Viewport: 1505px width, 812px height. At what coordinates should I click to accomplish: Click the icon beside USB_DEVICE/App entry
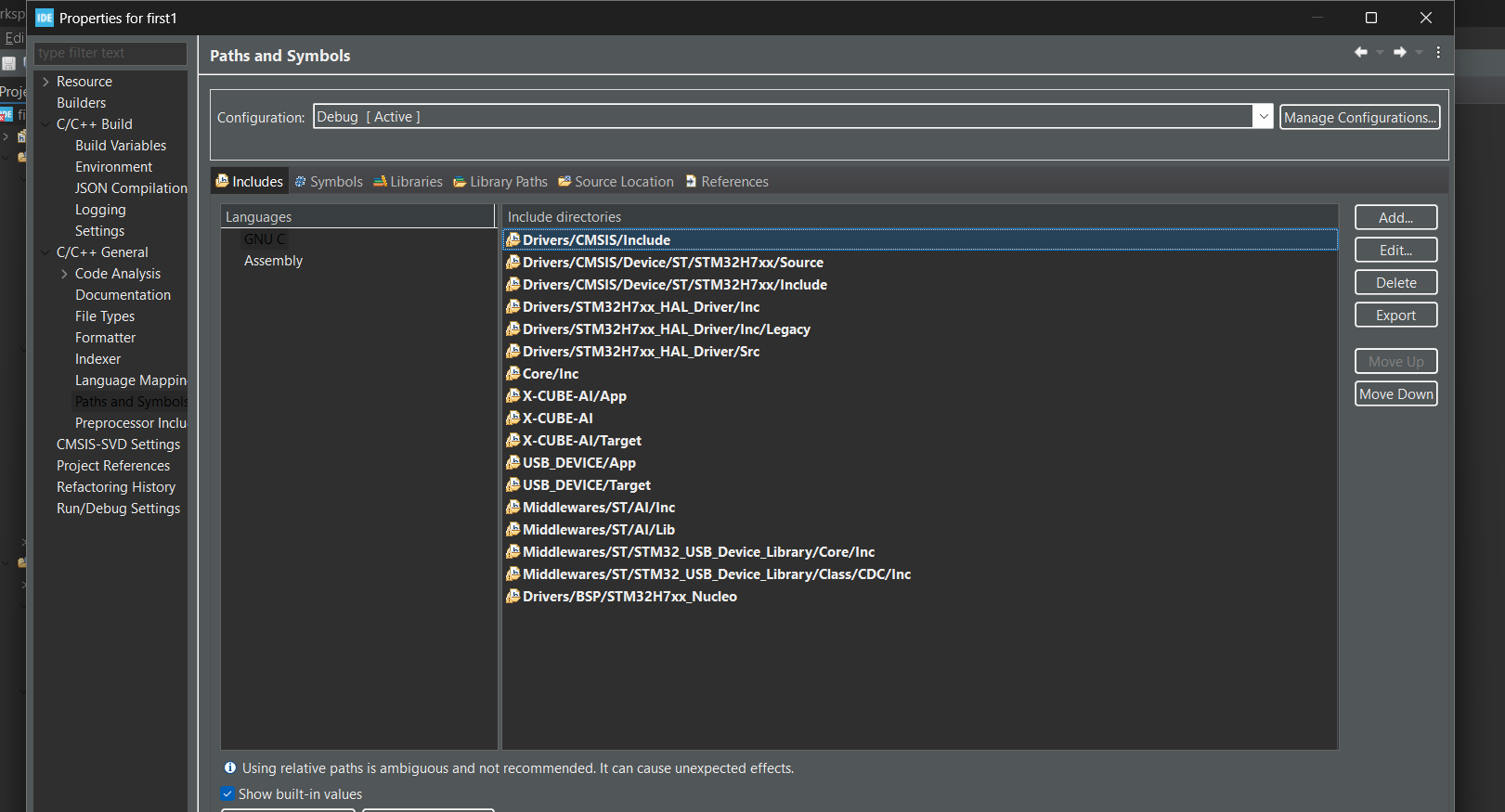[x=512, y=463]
